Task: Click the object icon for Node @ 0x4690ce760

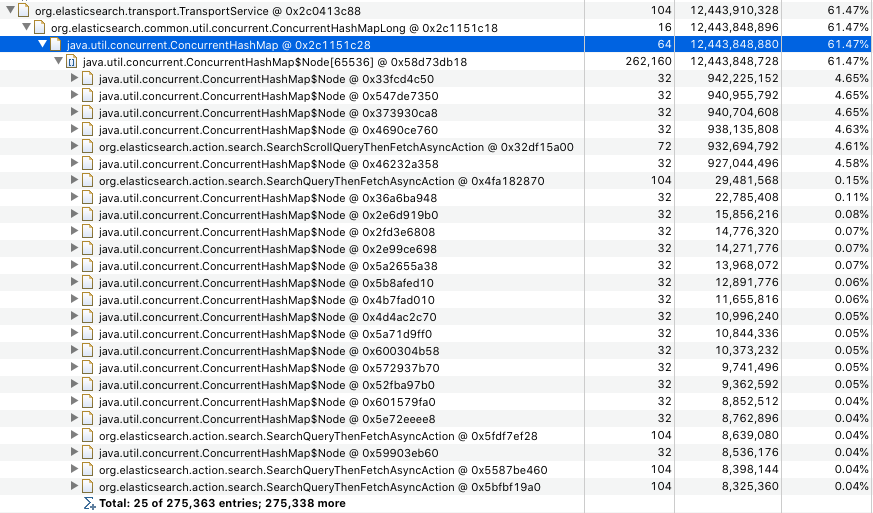Action: click(x=87, y=129)
